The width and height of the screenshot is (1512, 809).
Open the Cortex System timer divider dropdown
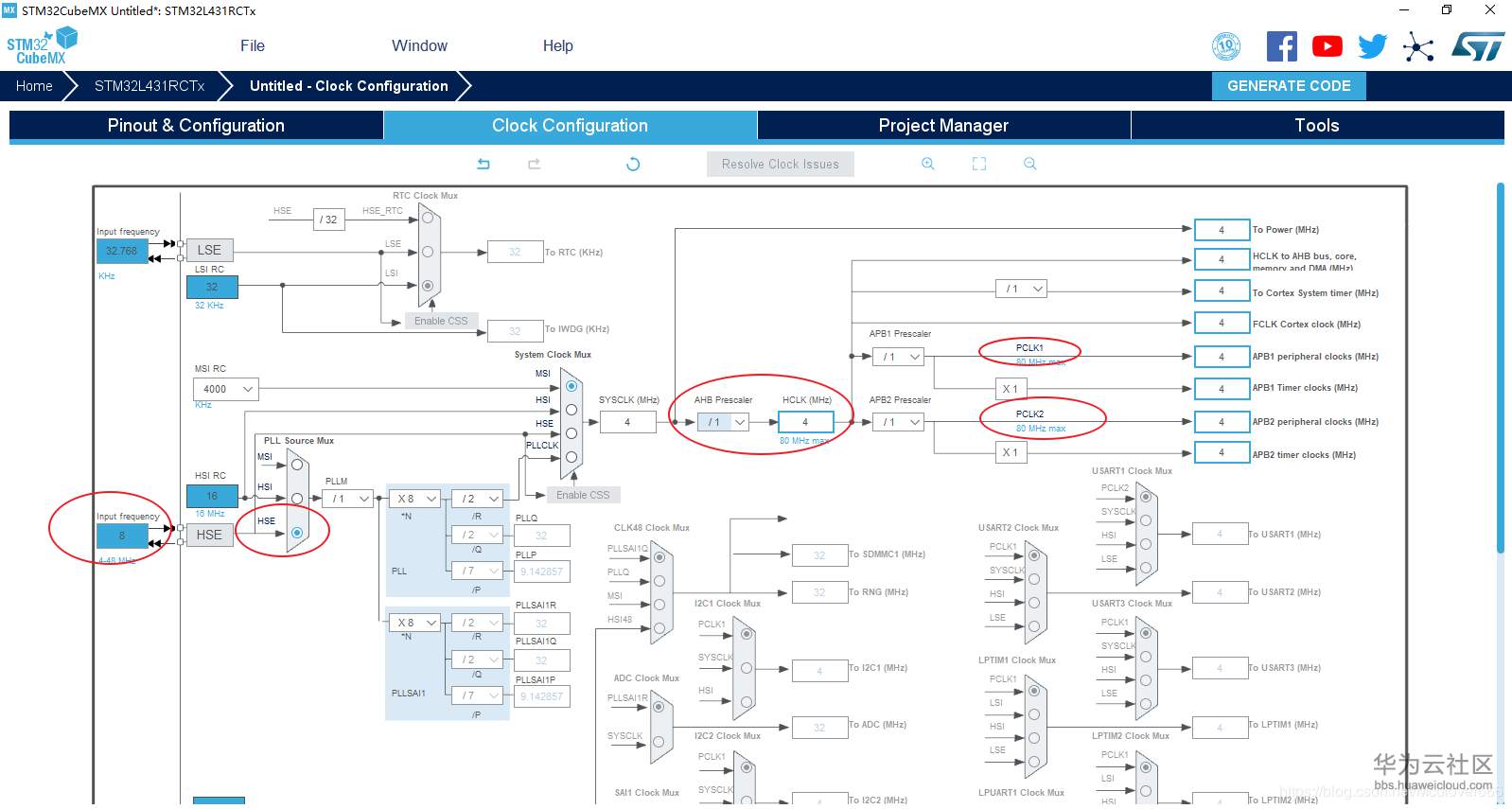pos(1022,289)
